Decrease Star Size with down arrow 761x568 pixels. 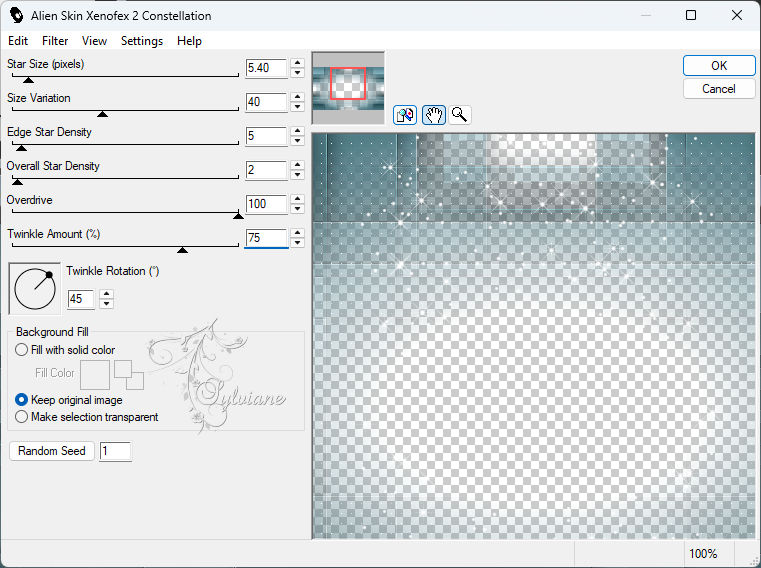[298, 73]
